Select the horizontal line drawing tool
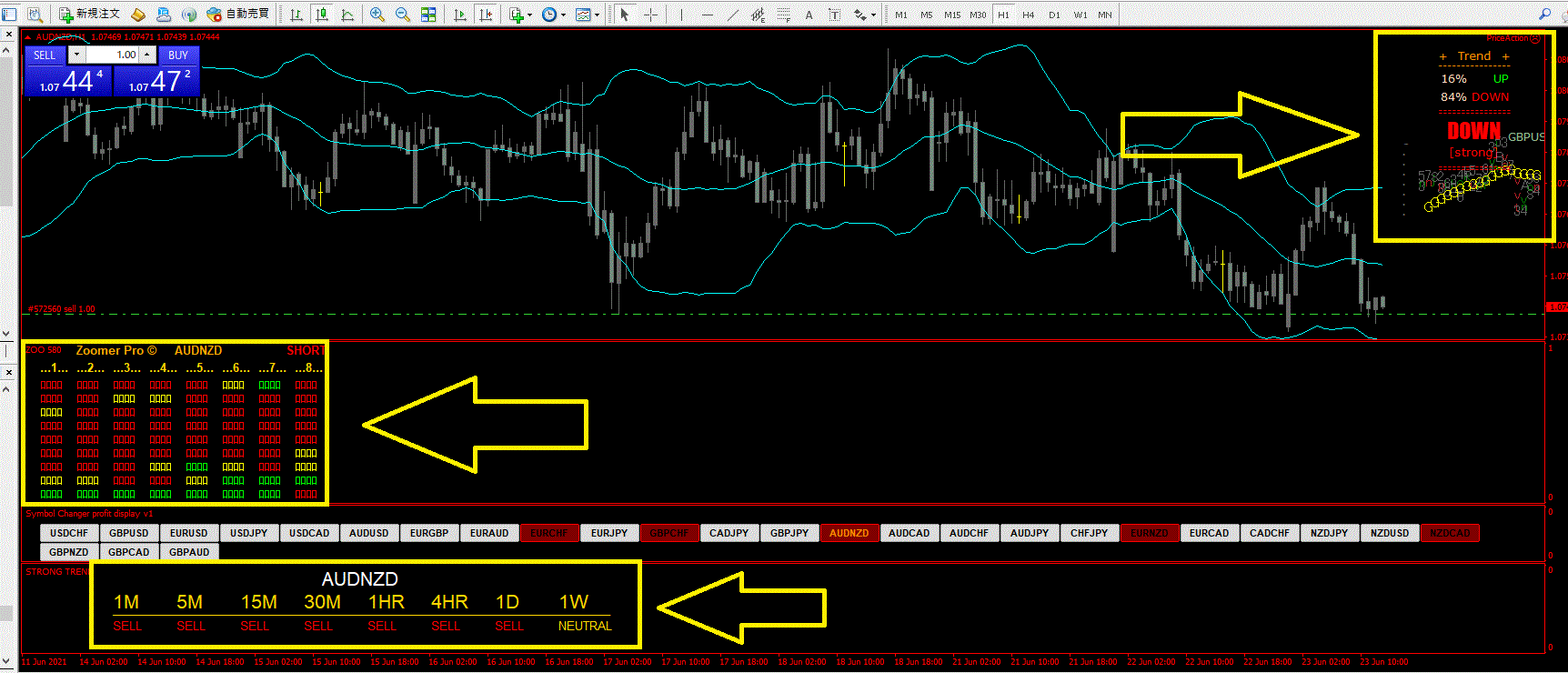This screenshot has width=1568, height=673. click(x=707, y=15)
